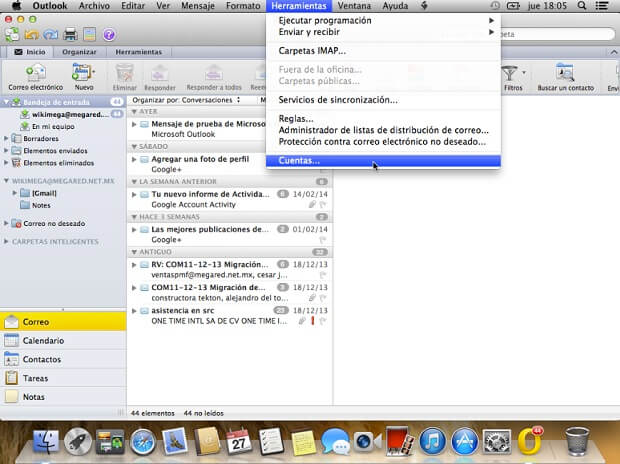Viewport: 620px width, 464px height.
Task: Expand the [Gmail] folder
Action: coord(15,193)
